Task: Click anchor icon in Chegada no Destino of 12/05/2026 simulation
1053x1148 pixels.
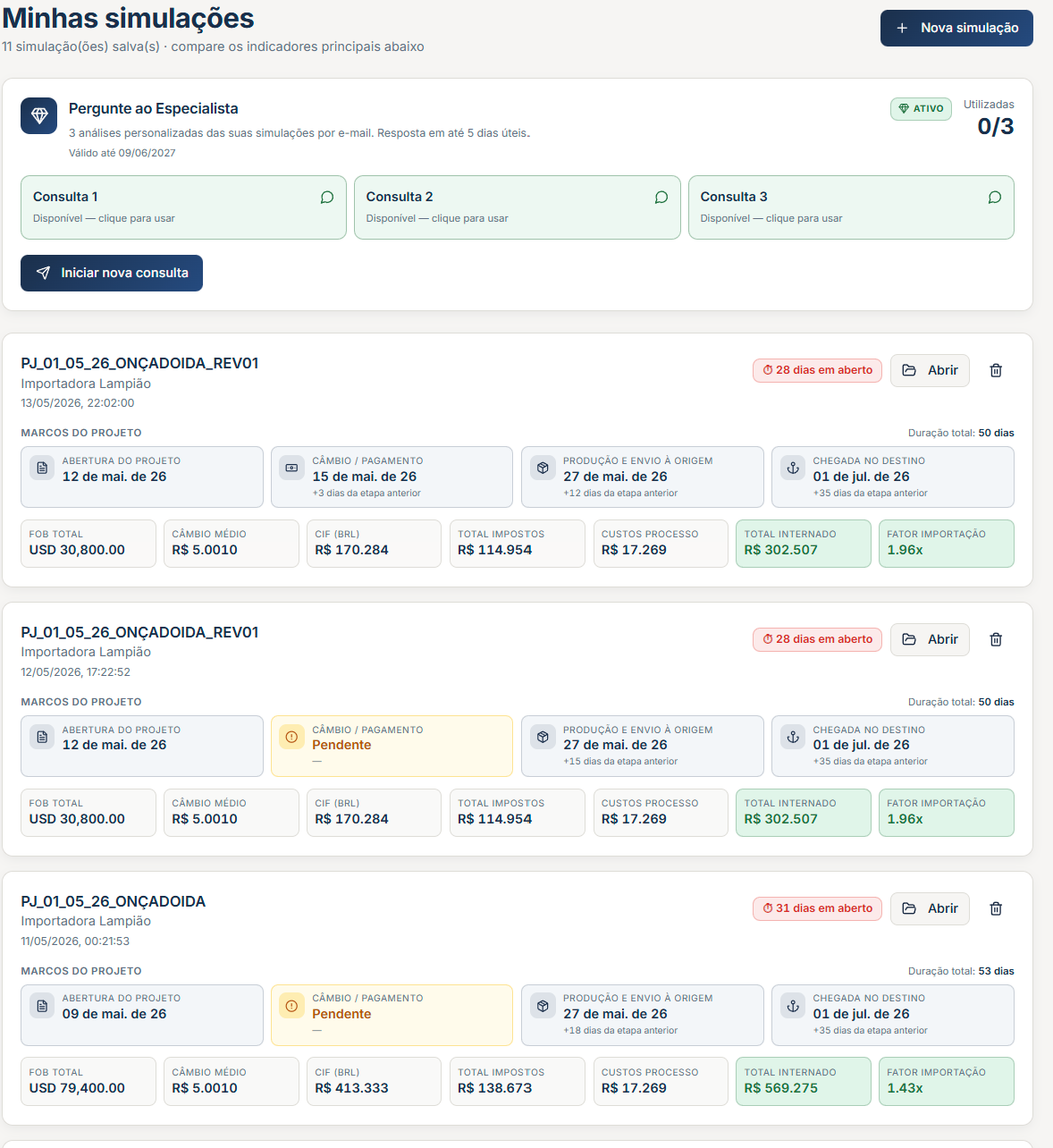Action: (x=793, y=737)
